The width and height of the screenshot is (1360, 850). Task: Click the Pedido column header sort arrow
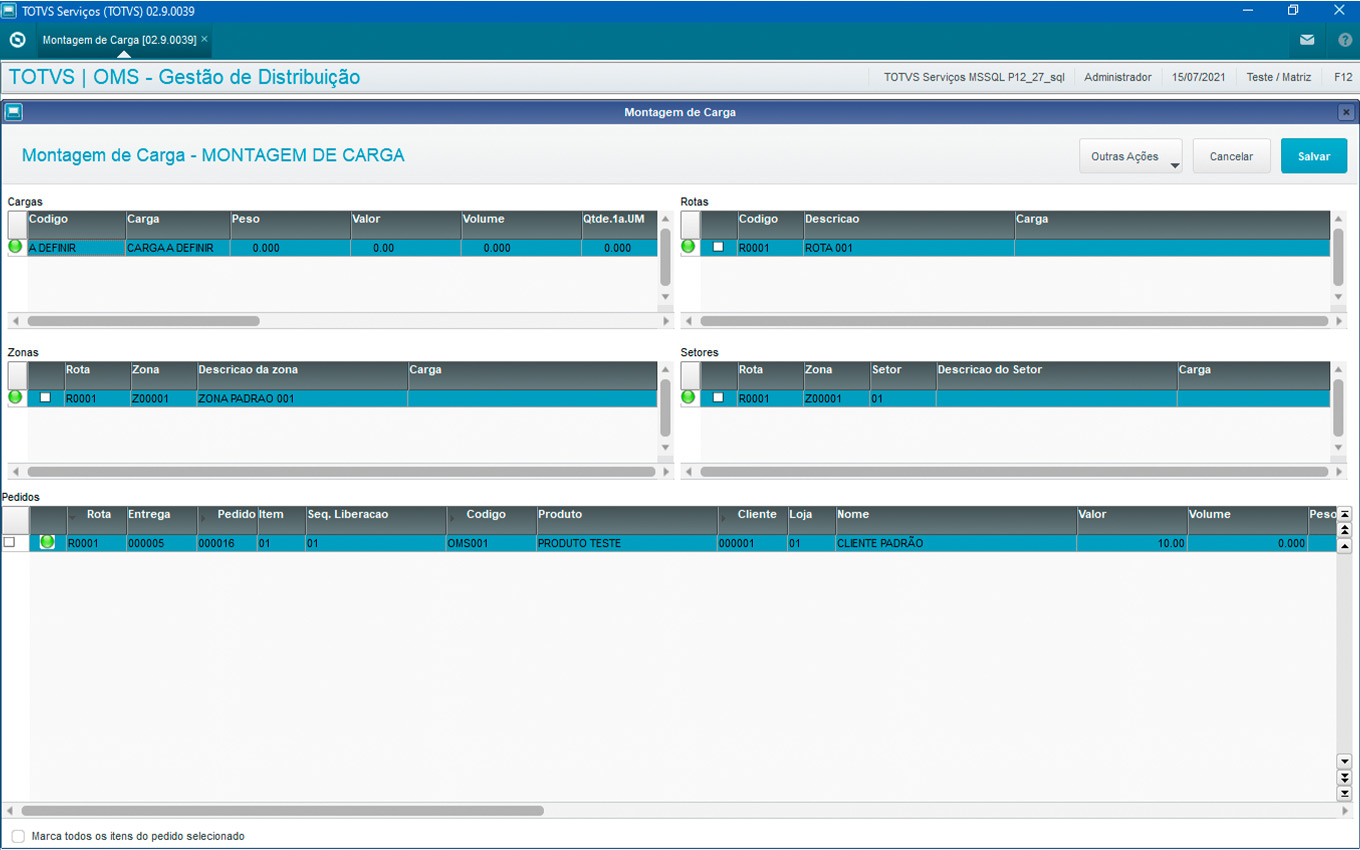(x=203, y=517)
